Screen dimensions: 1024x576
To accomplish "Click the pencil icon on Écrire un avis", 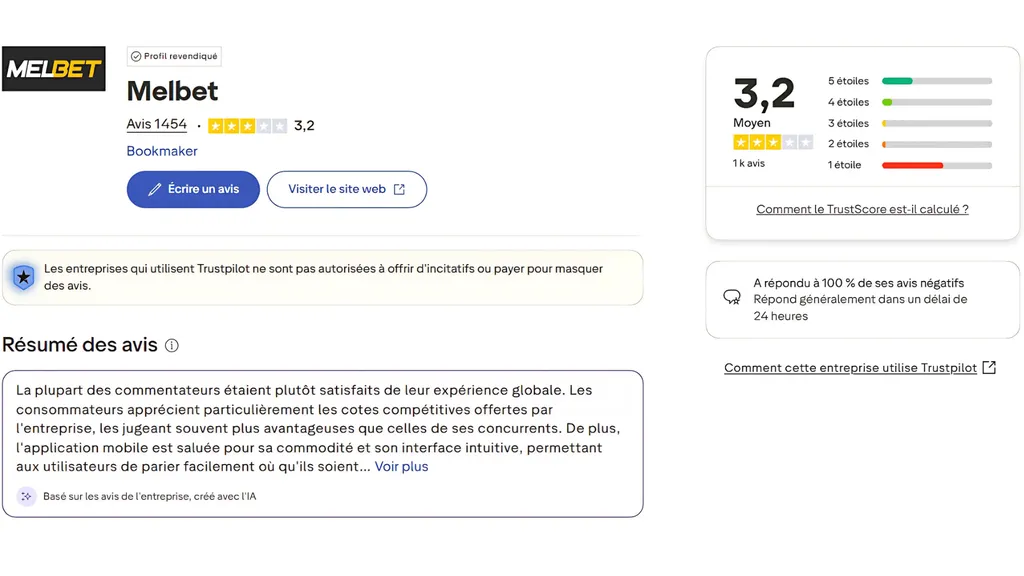I will pyautogui.click(x=154, y=189).
